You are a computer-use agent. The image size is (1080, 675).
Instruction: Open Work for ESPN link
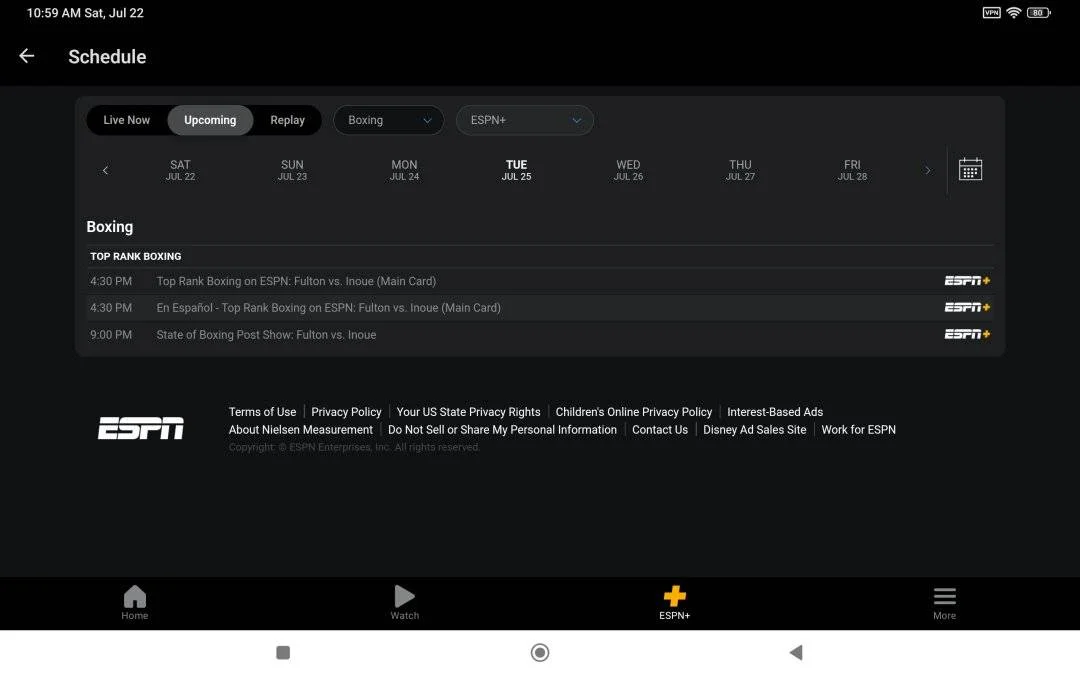pyautogui.click(x=858, y=430)
